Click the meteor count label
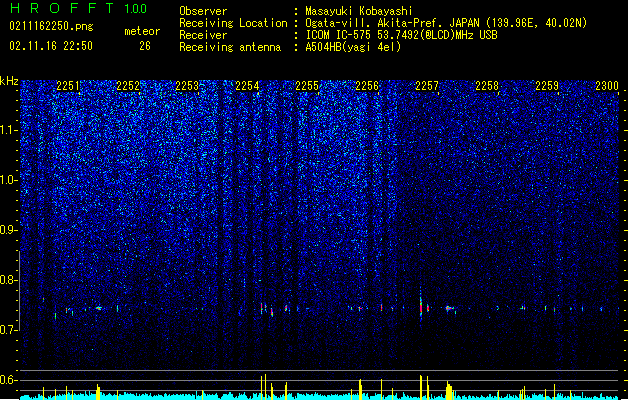Image resolution: width=629 pixels, height=400 pixels. coord(142,31)
